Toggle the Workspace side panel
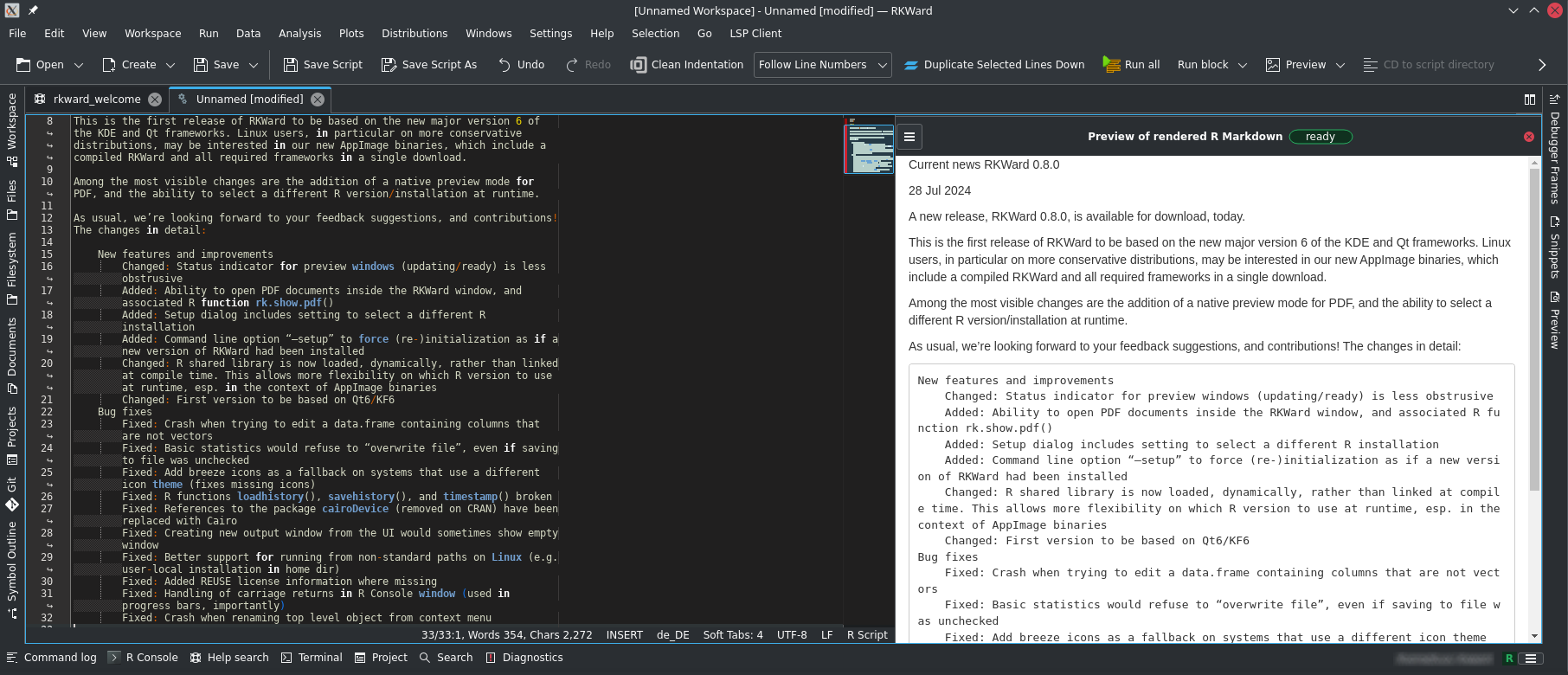Screen dimensions: 1568x675 click(x=12, y=130)
